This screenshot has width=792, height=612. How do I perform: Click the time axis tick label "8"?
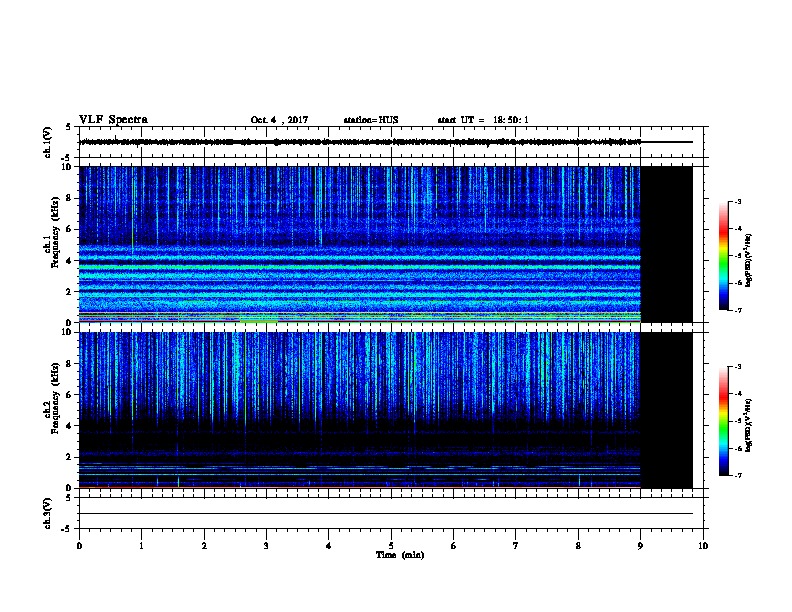pyautogui.click(x=578, y=546)
